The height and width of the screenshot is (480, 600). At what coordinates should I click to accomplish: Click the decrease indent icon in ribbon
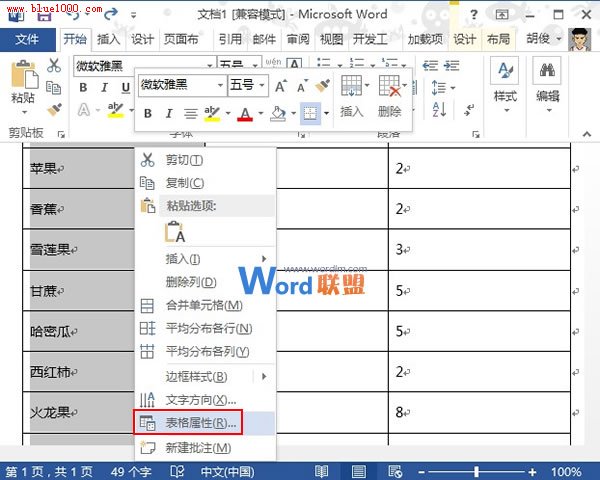(x=430, y=66)
